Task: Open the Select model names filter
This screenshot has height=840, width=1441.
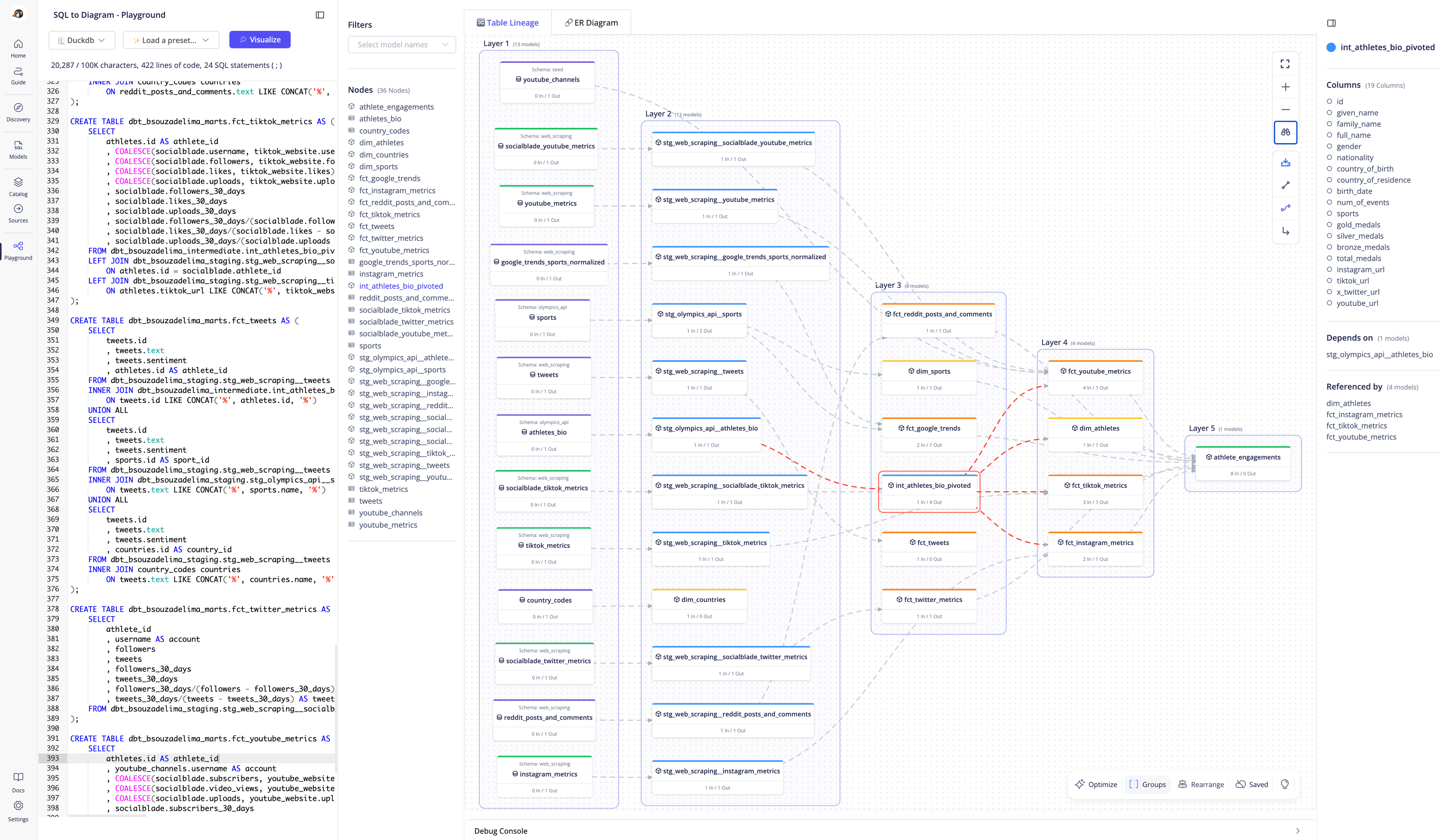Action: 401,45
